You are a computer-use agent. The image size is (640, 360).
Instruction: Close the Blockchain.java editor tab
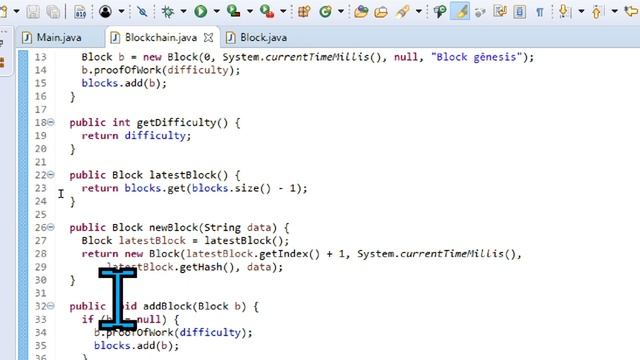click(209, 38)
